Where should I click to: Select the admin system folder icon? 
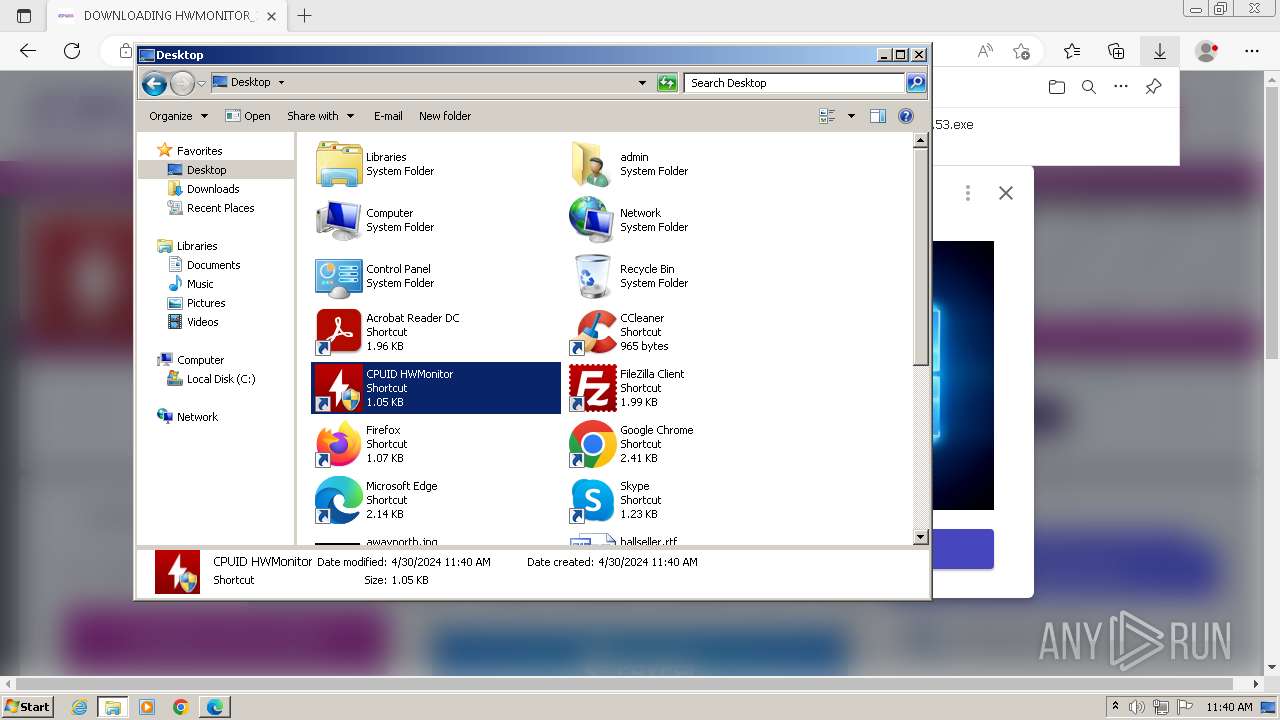click(x=592, y=164)
